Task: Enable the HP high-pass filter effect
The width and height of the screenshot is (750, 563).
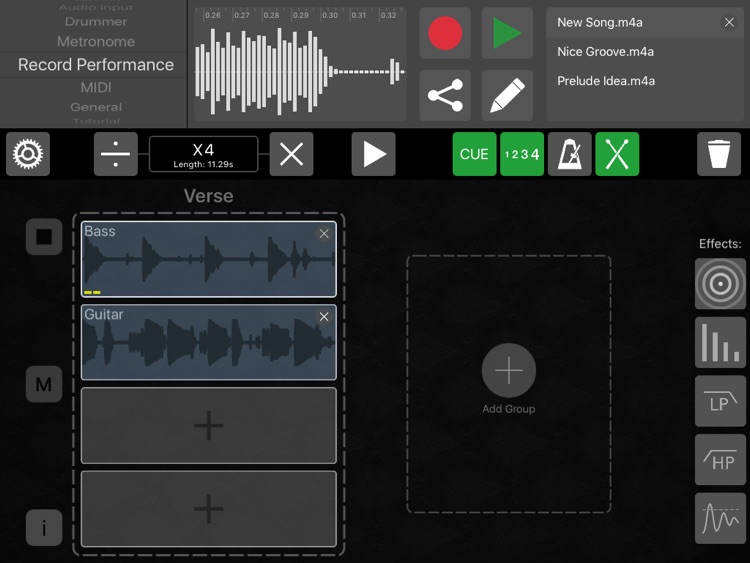Action: [720, 460]
